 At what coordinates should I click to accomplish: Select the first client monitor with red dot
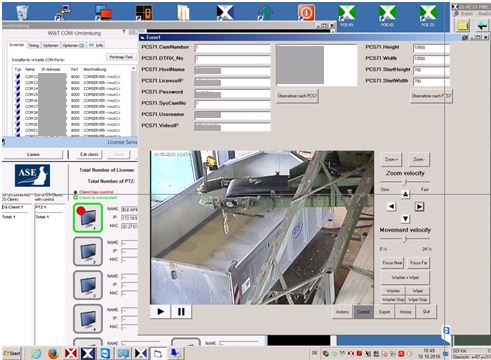click(x=88, y=218)
